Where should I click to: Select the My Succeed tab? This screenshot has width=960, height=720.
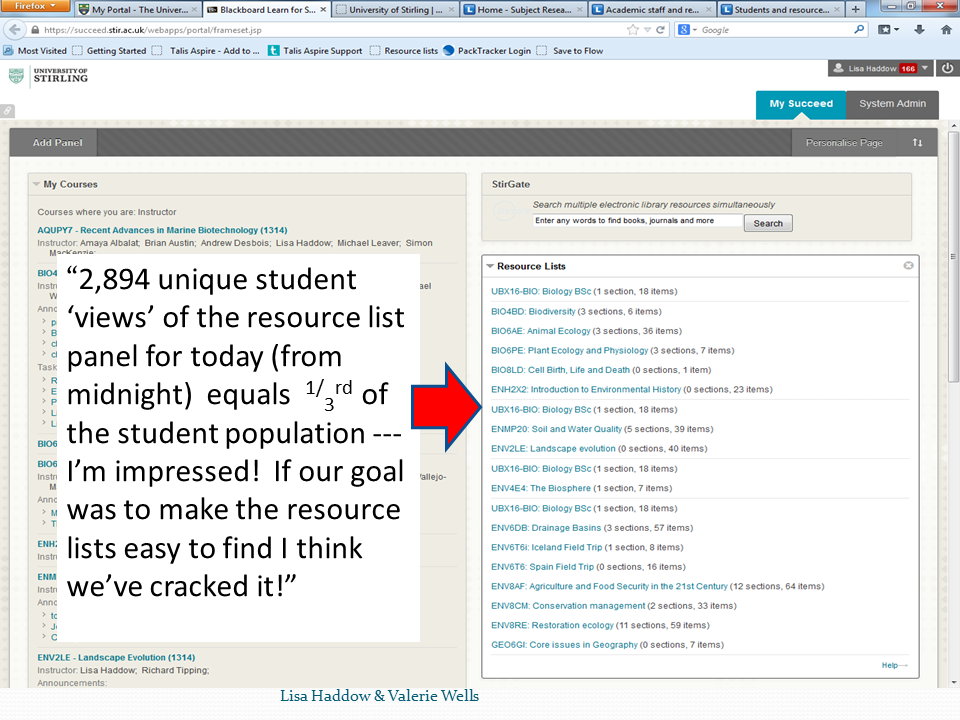[800, 104]
